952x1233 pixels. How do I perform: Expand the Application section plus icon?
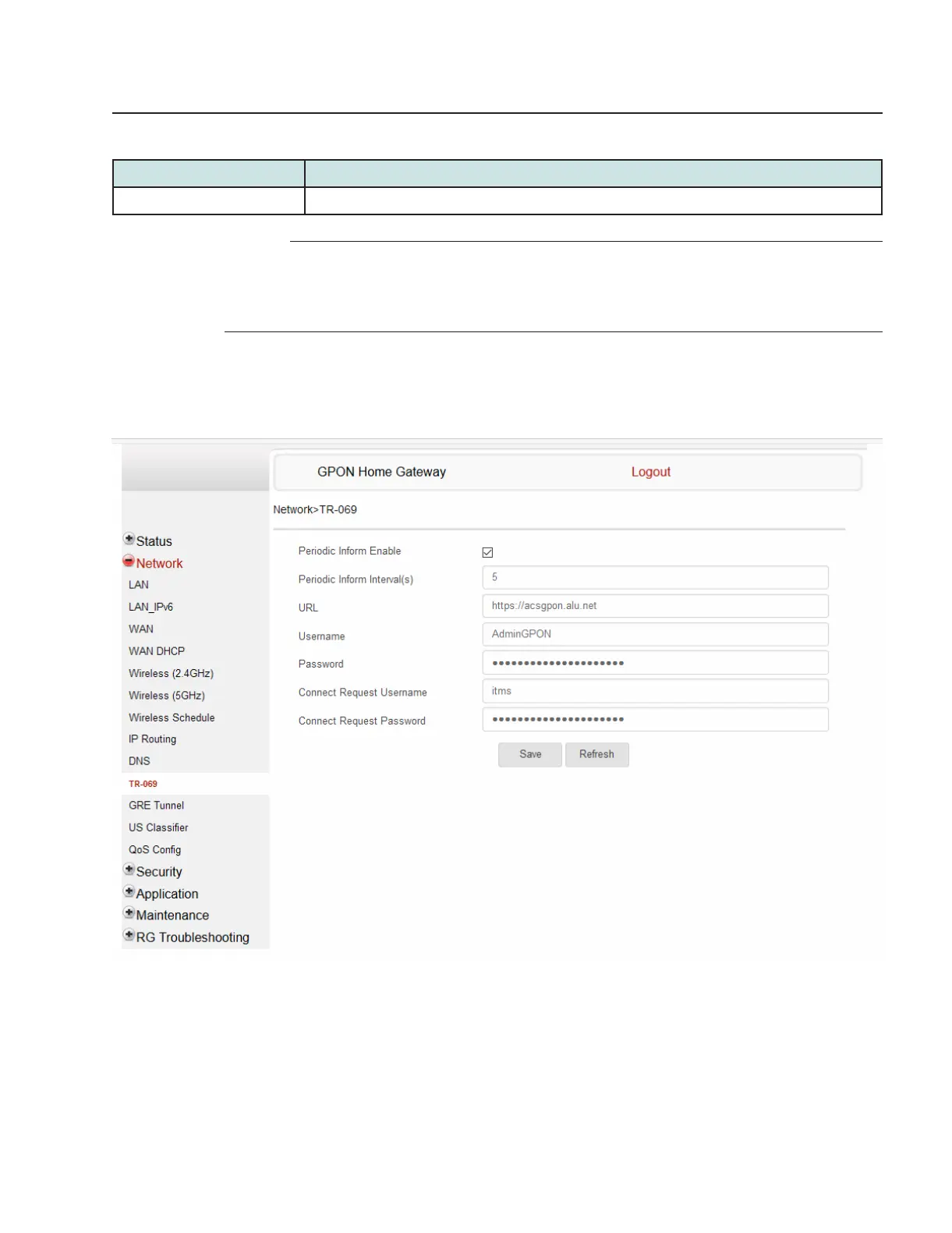(x=129, y=891)
